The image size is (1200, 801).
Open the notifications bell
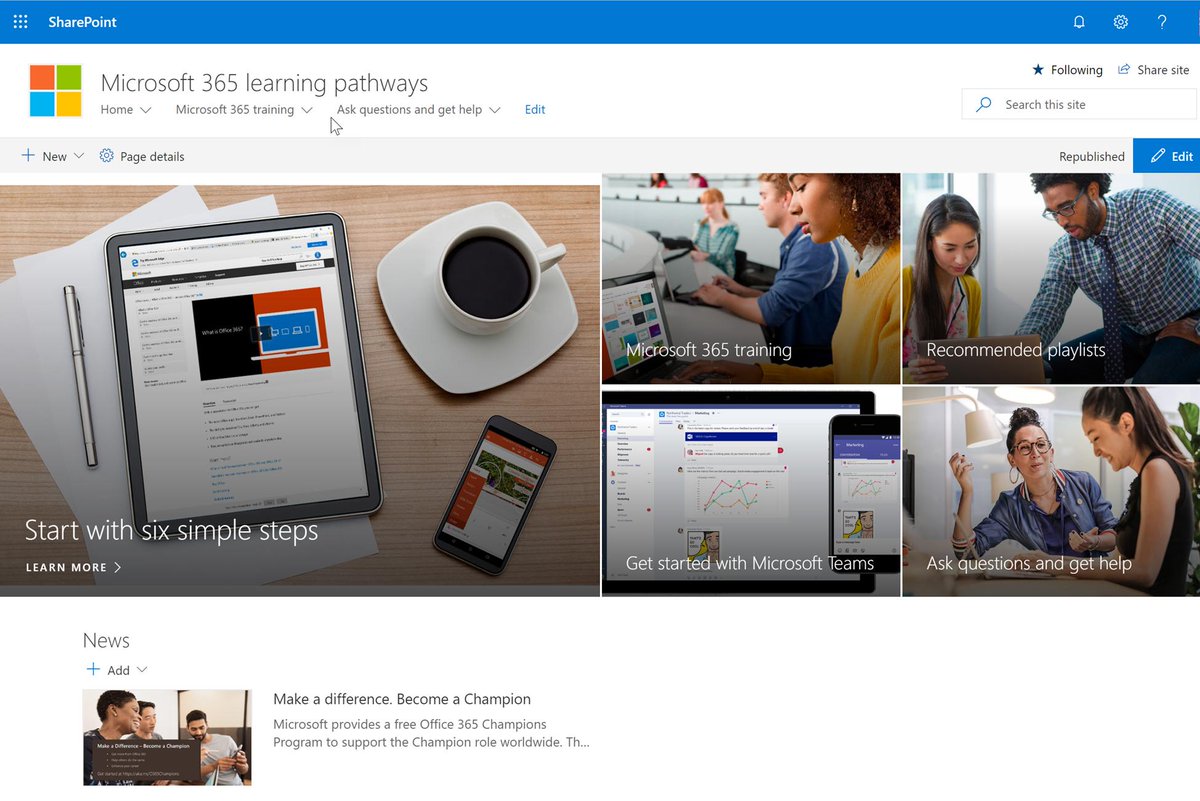[x=1079, y=22]
